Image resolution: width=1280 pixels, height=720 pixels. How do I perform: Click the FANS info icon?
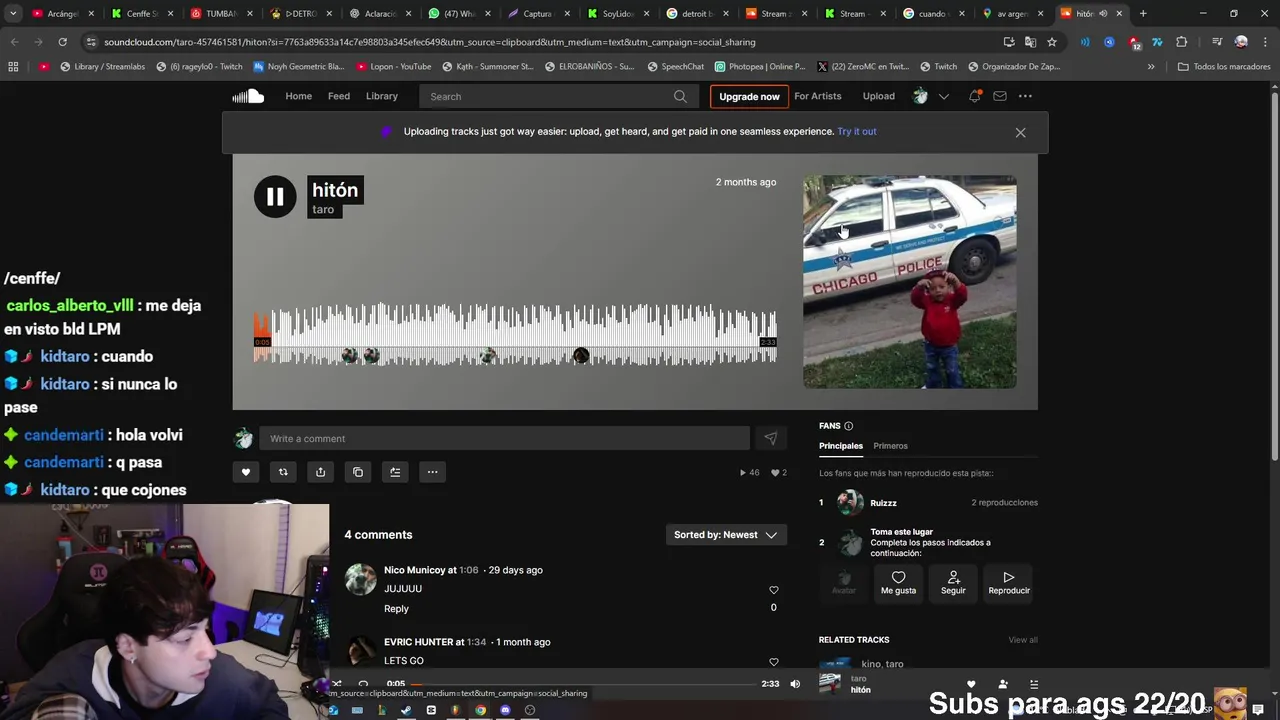pos(848,426)
